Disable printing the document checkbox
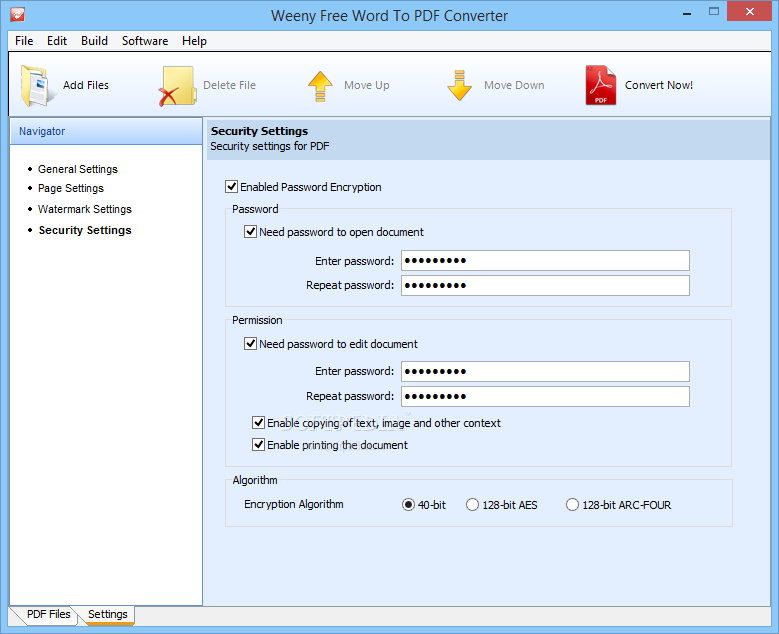 pos(258,445)
